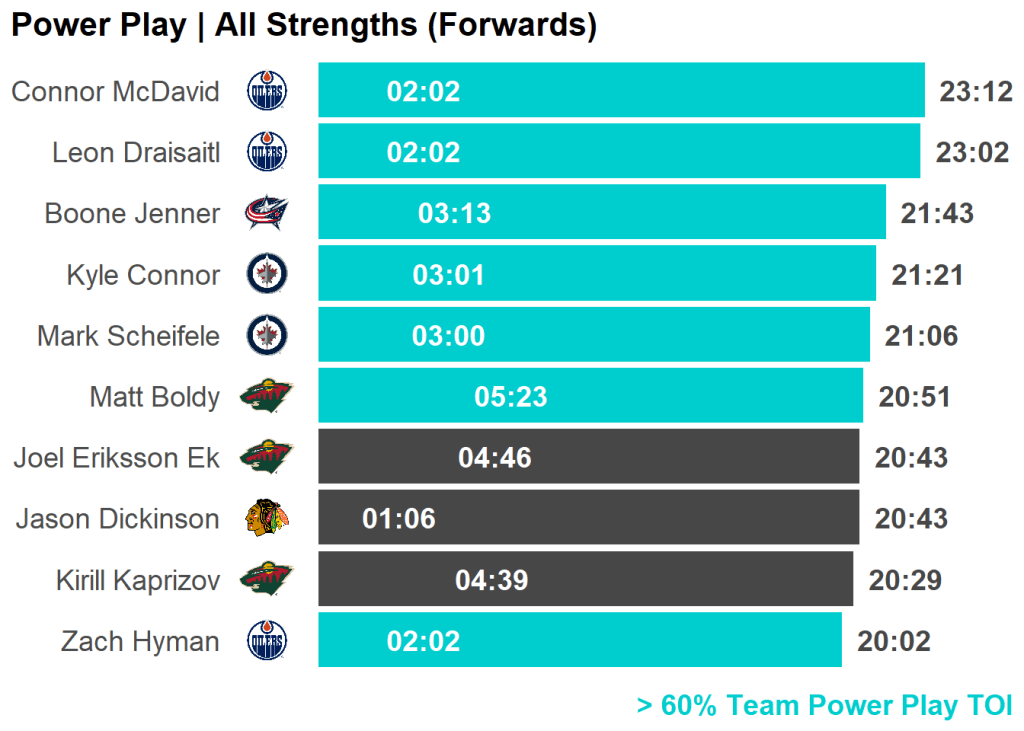Click the Jets logo next to Kyle Connor
Screen dimensions: 1024x731
coord(267,274)
